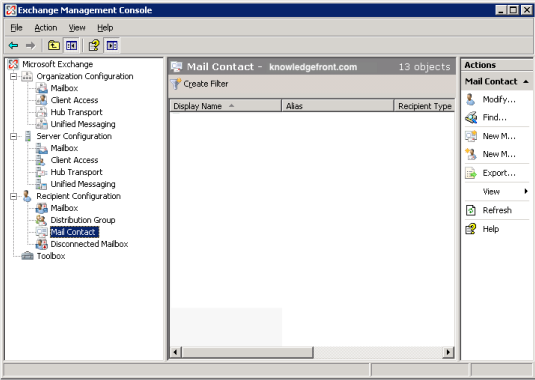Toggle the show/hide action pane icon
The width and height of the screenshot is (535, 380).
112,45
